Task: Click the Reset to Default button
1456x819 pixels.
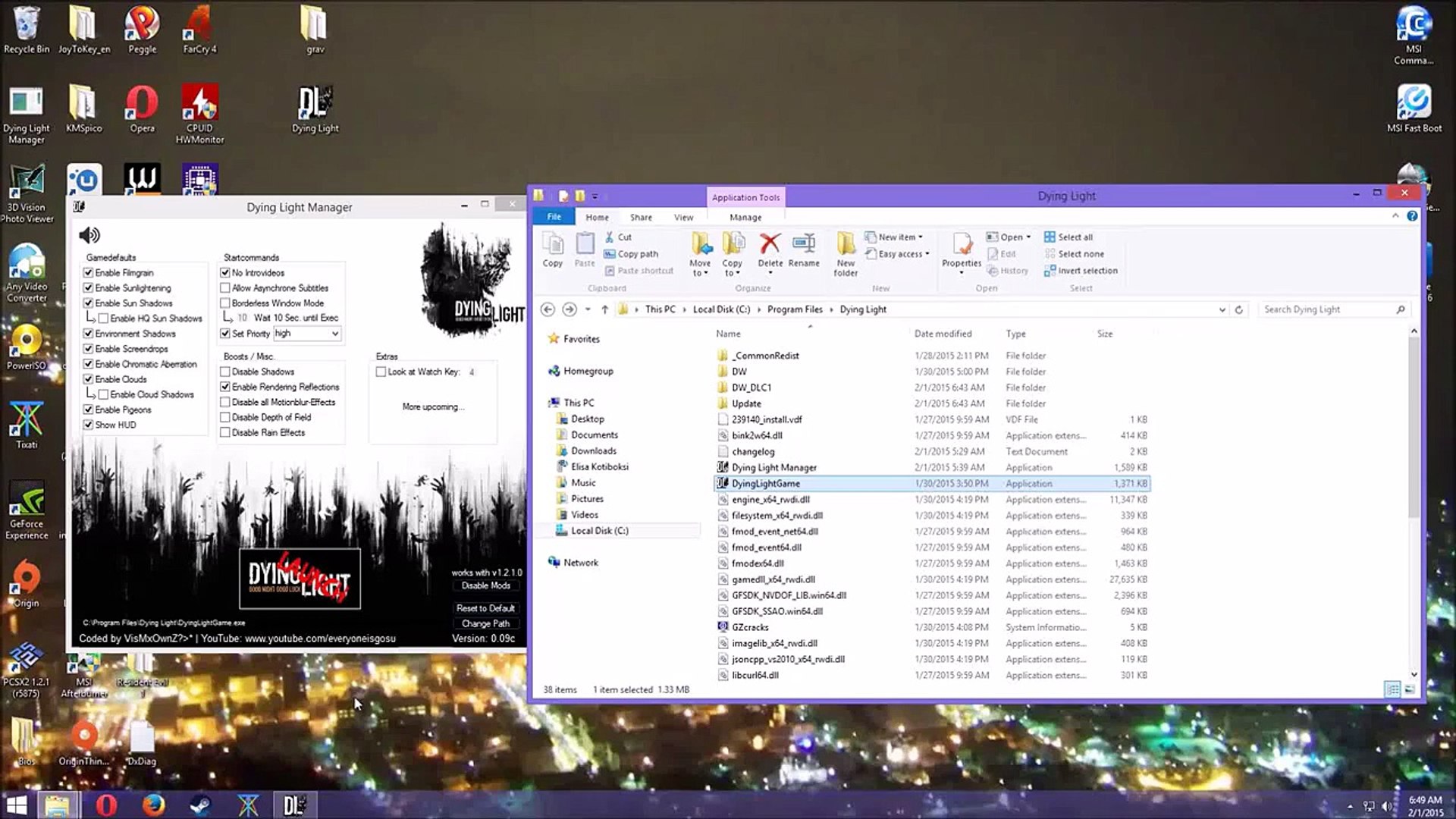Action: [485, 608]
